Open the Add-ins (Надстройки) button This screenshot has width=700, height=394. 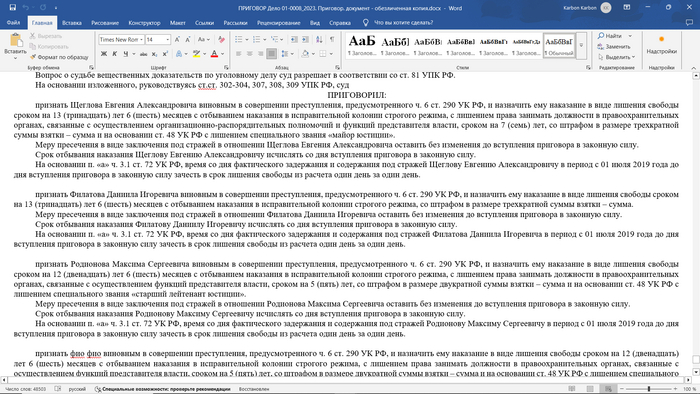pyautogui.click(x=662, y=45)
